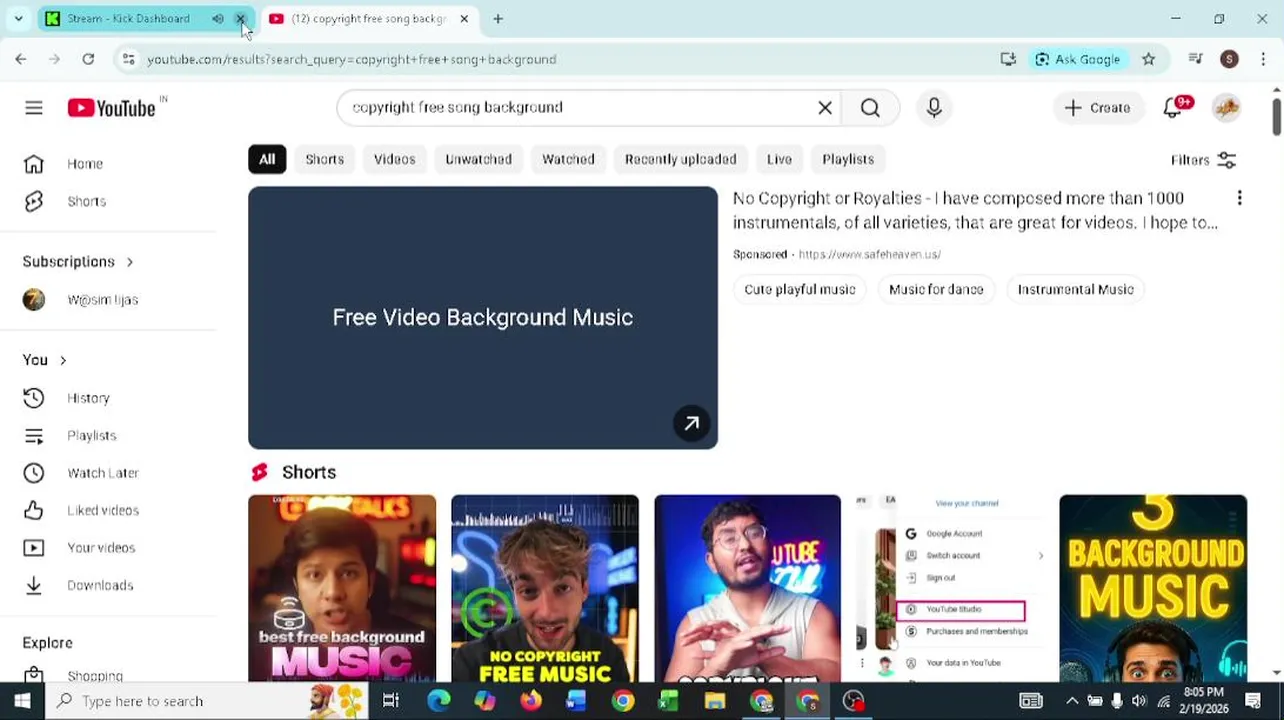
Task: Click the Music for dance chip
Action: coord(936,289)
